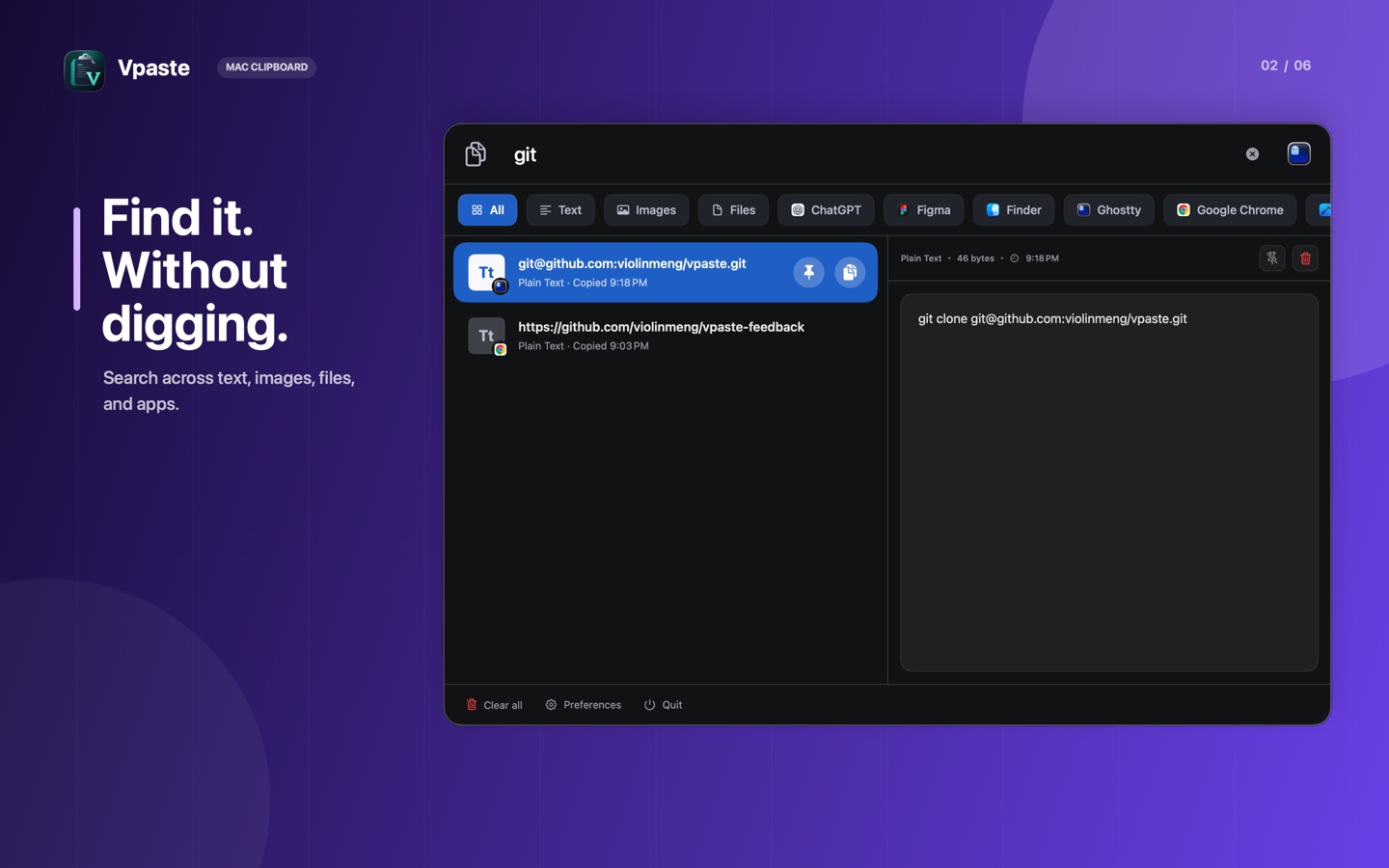Filter clips by Finder
This screenshot has height=868, width=1389.
coord(1014,210)
